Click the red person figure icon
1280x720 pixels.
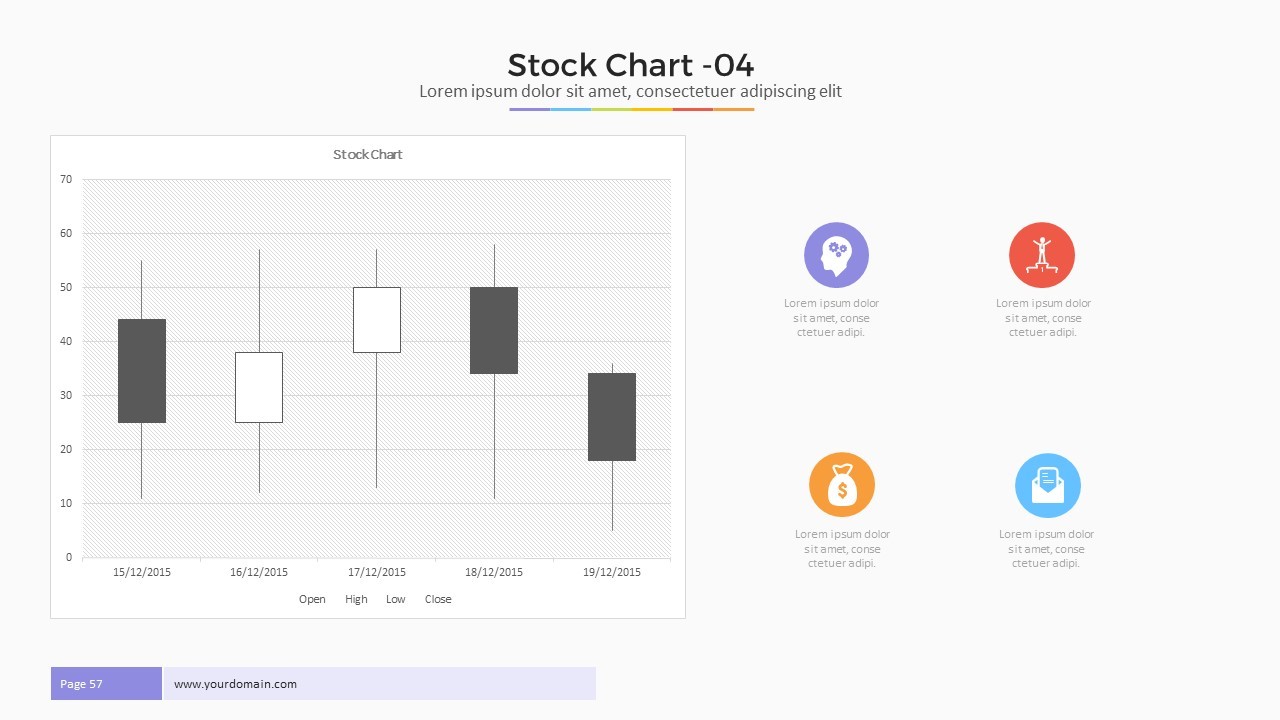tap(1041, 255)
